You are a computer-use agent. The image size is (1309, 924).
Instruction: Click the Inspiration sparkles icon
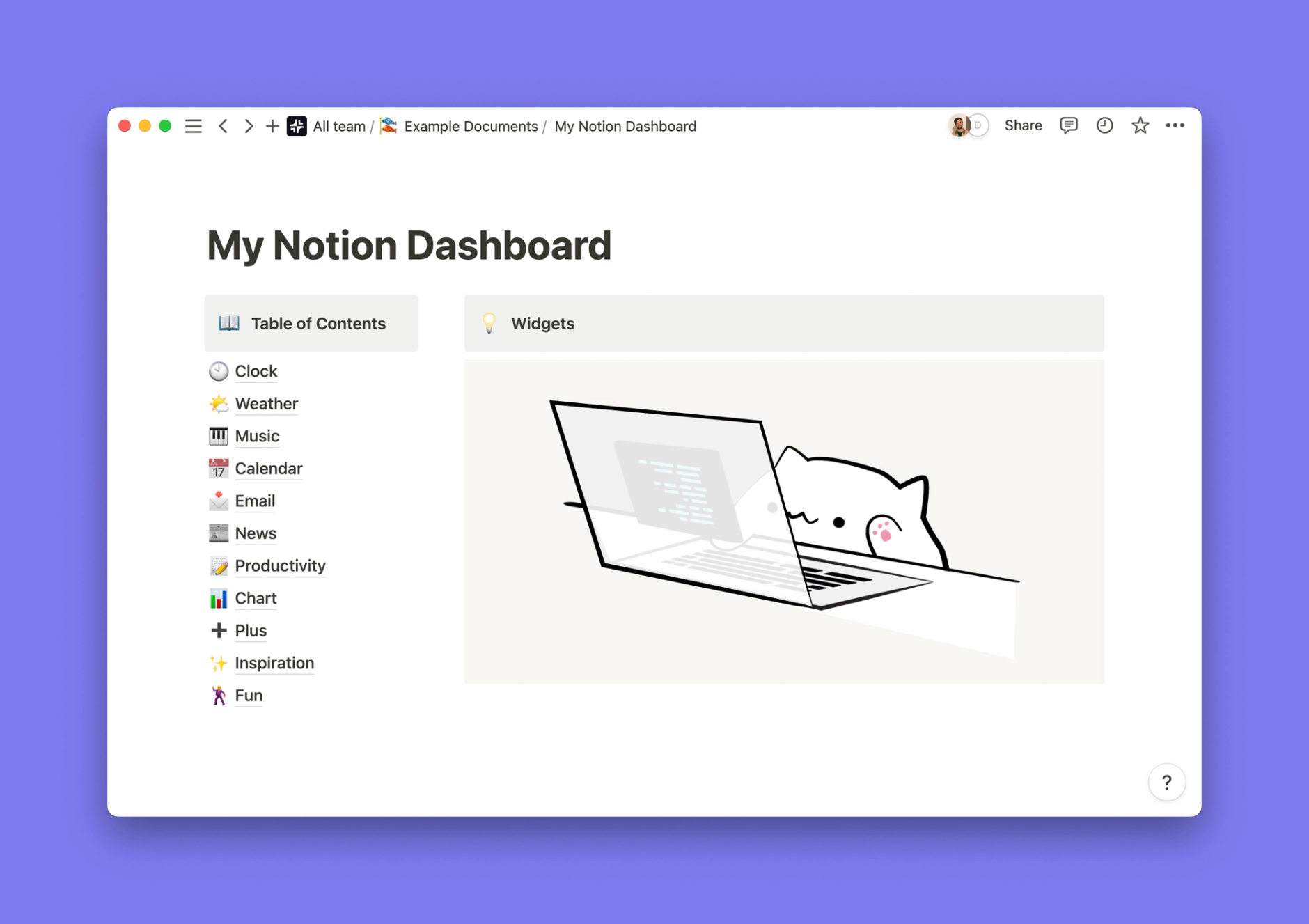(x=219, y=663)
